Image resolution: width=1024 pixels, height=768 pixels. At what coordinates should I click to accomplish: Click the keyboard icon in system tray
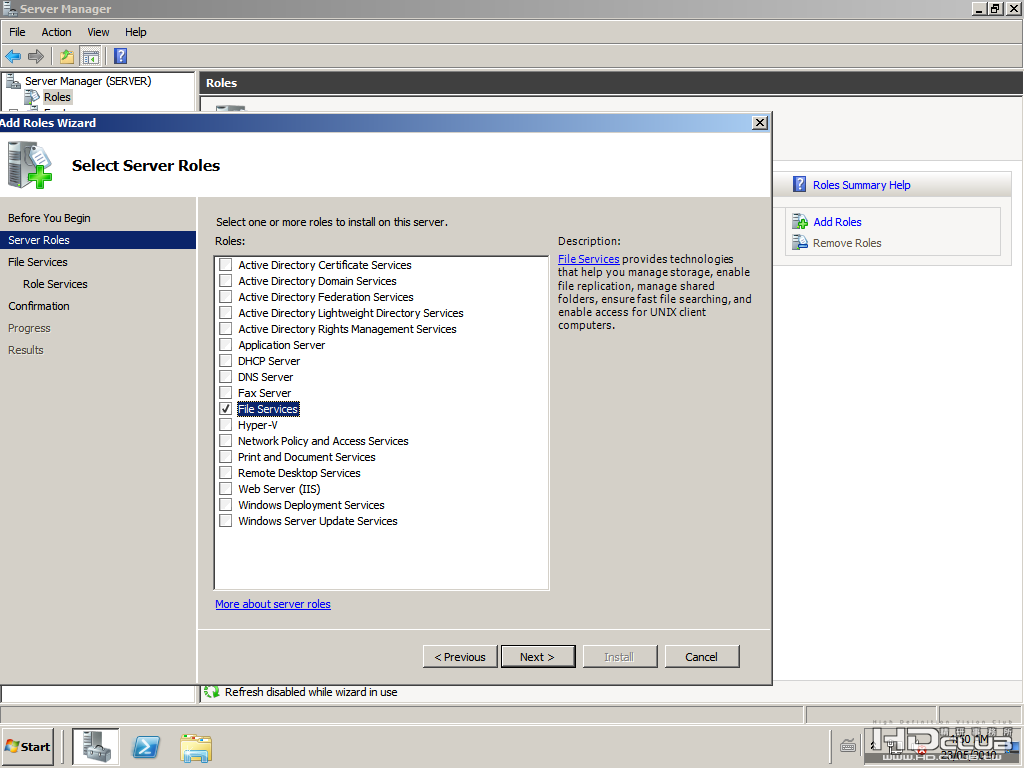click(848, 745)
